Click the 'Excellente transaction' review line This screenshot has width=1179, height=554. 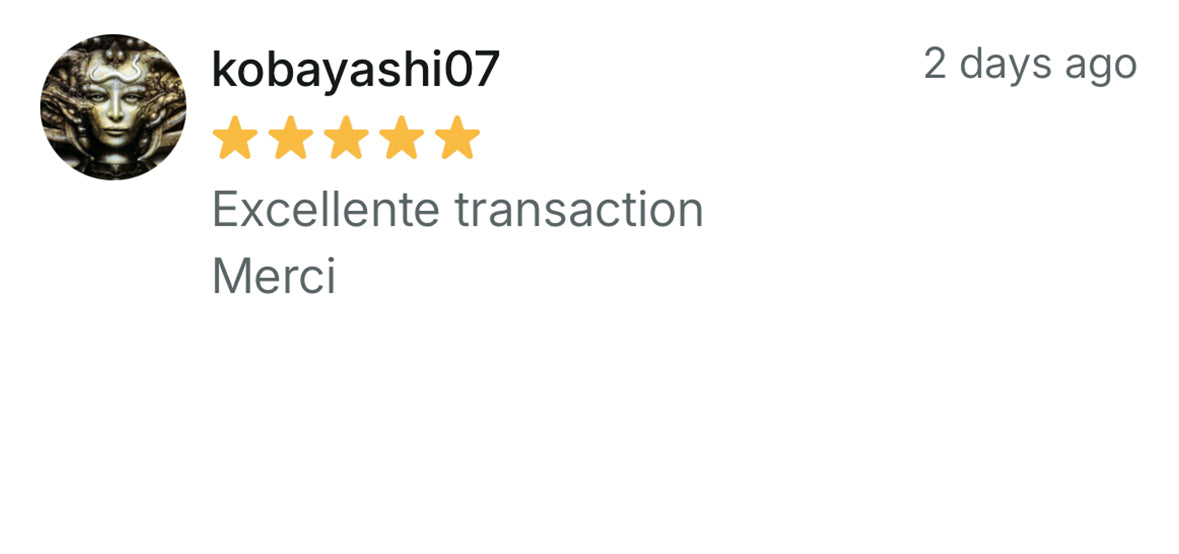(458, 210)
